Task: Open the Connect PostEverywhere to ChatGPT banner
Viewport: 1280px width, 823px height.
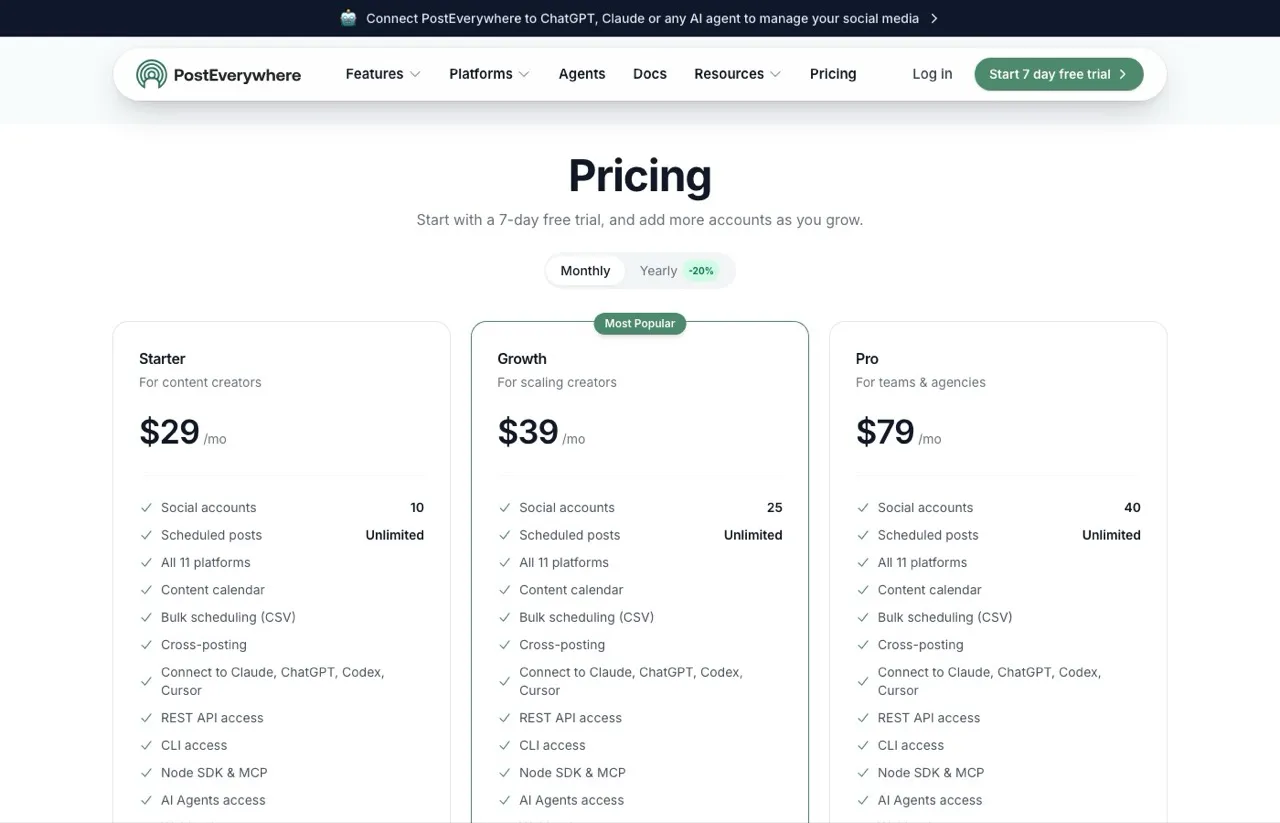Action: [640, 18]
